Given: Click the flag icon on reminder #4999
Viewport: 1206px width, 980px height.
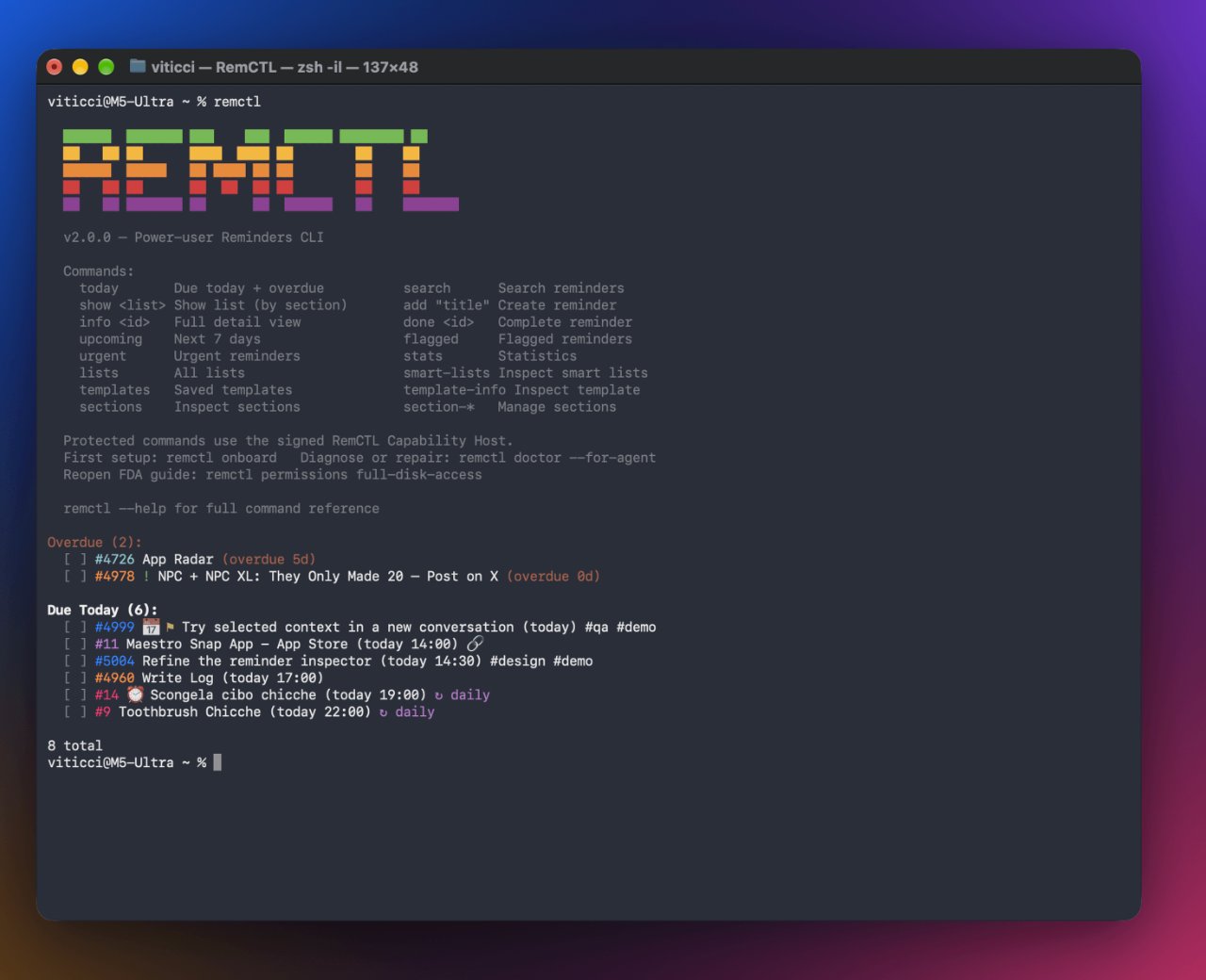Looking at the screenshot, I should coord(171,628).
